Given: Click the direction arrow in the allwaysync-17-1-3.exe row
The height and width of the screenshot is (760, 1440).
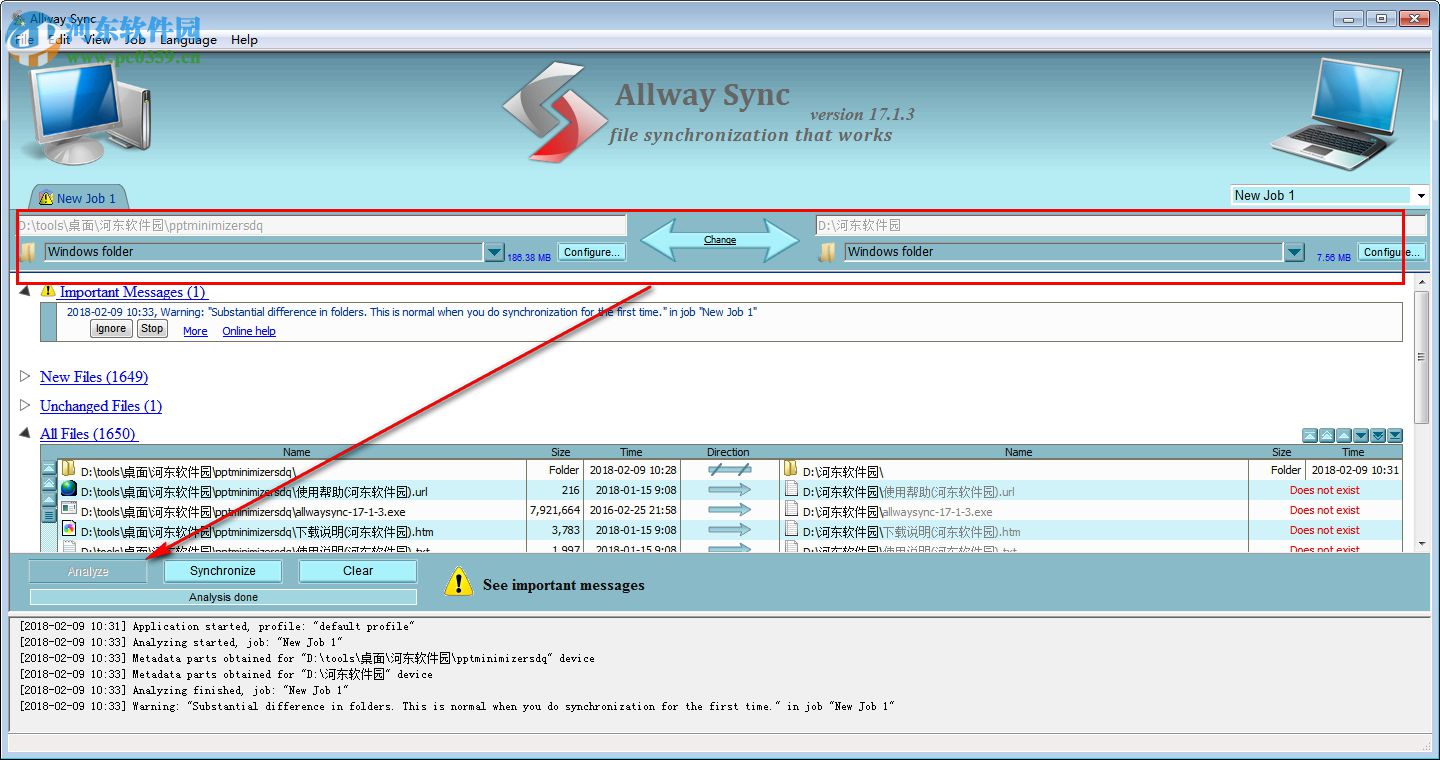Looking at the screenshot, I should (x=729, y=509).
